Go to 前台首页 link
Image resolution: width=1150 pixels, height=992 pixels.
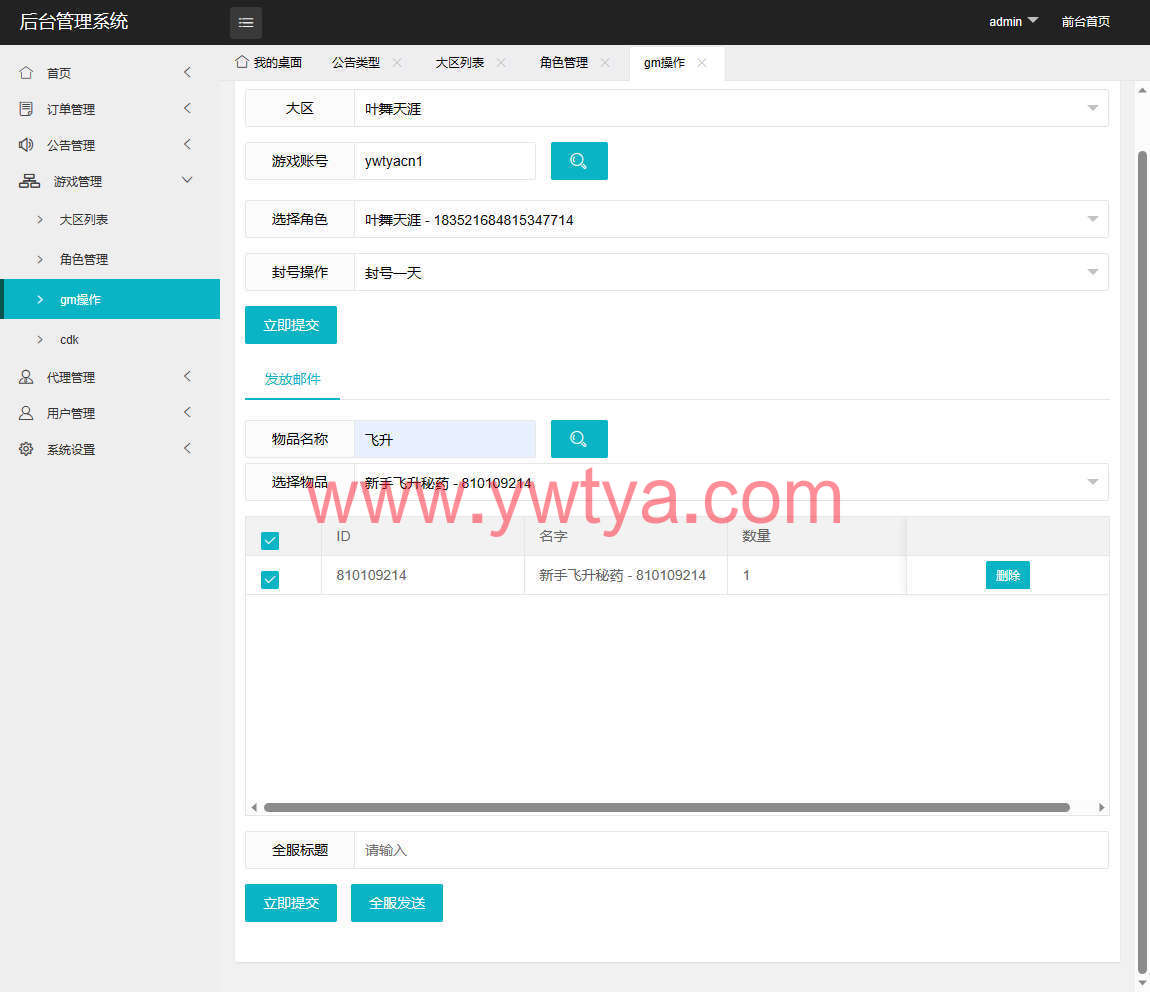click(x=1085, y=22)
